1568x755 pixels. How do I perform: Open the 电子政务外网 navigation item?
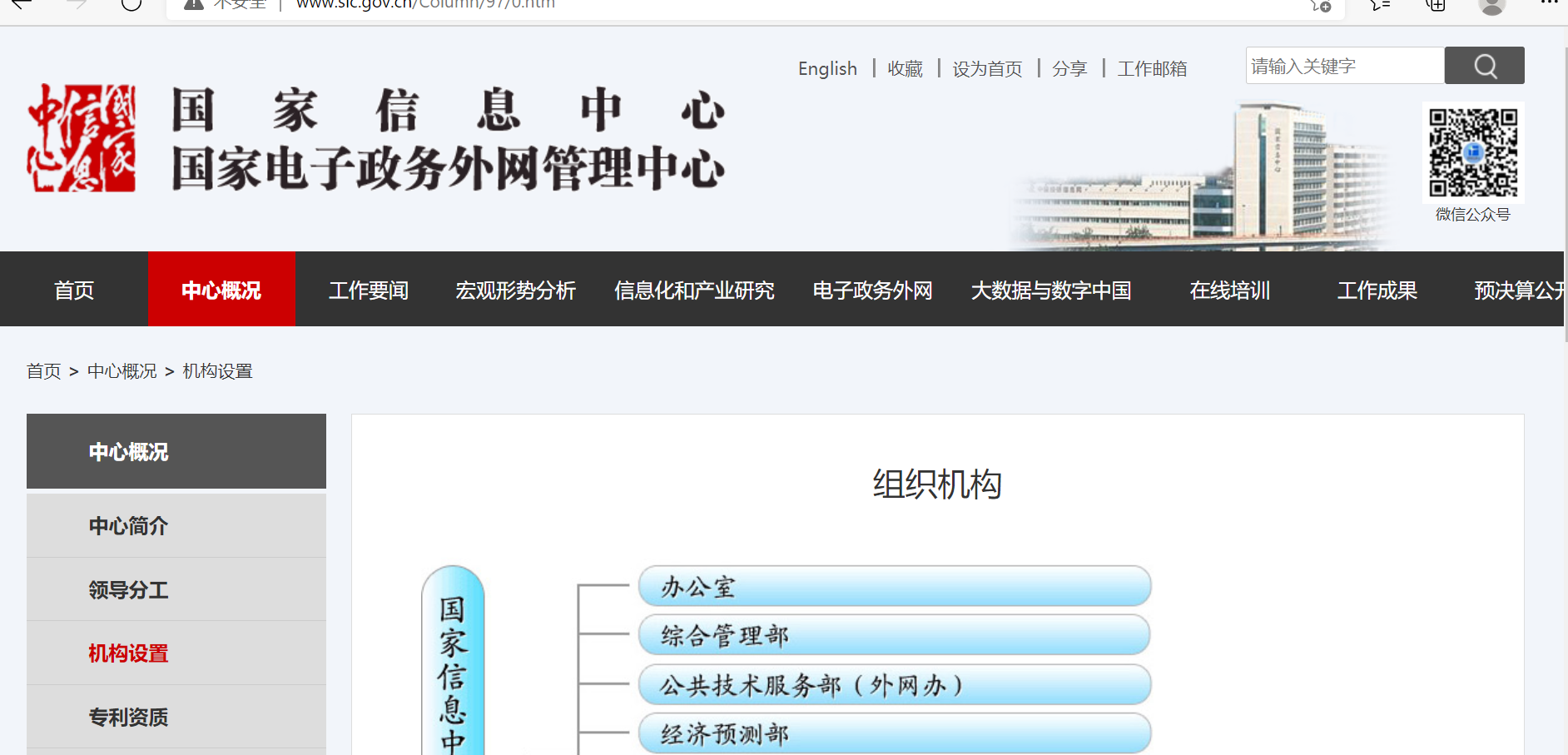coord(872,290)
